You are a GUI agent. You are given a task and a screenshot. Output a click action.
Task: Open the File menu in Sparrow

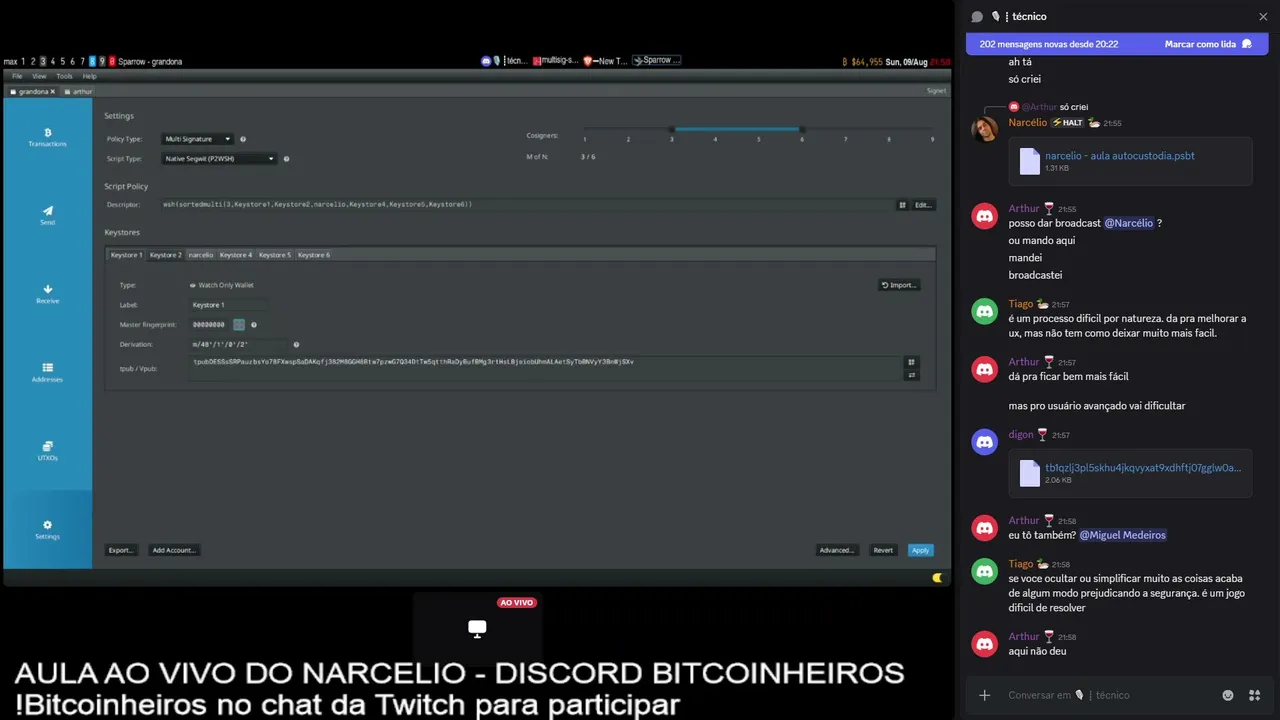click(x=17, y=76)
